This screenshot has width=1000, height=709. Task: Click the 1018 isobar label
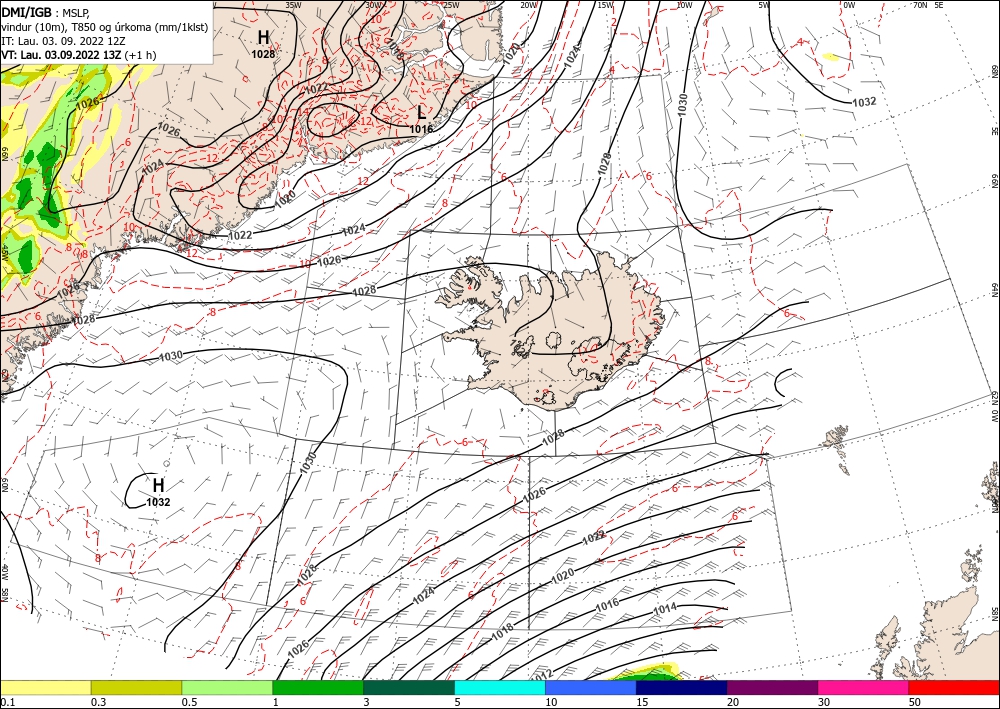click(503, 632)
